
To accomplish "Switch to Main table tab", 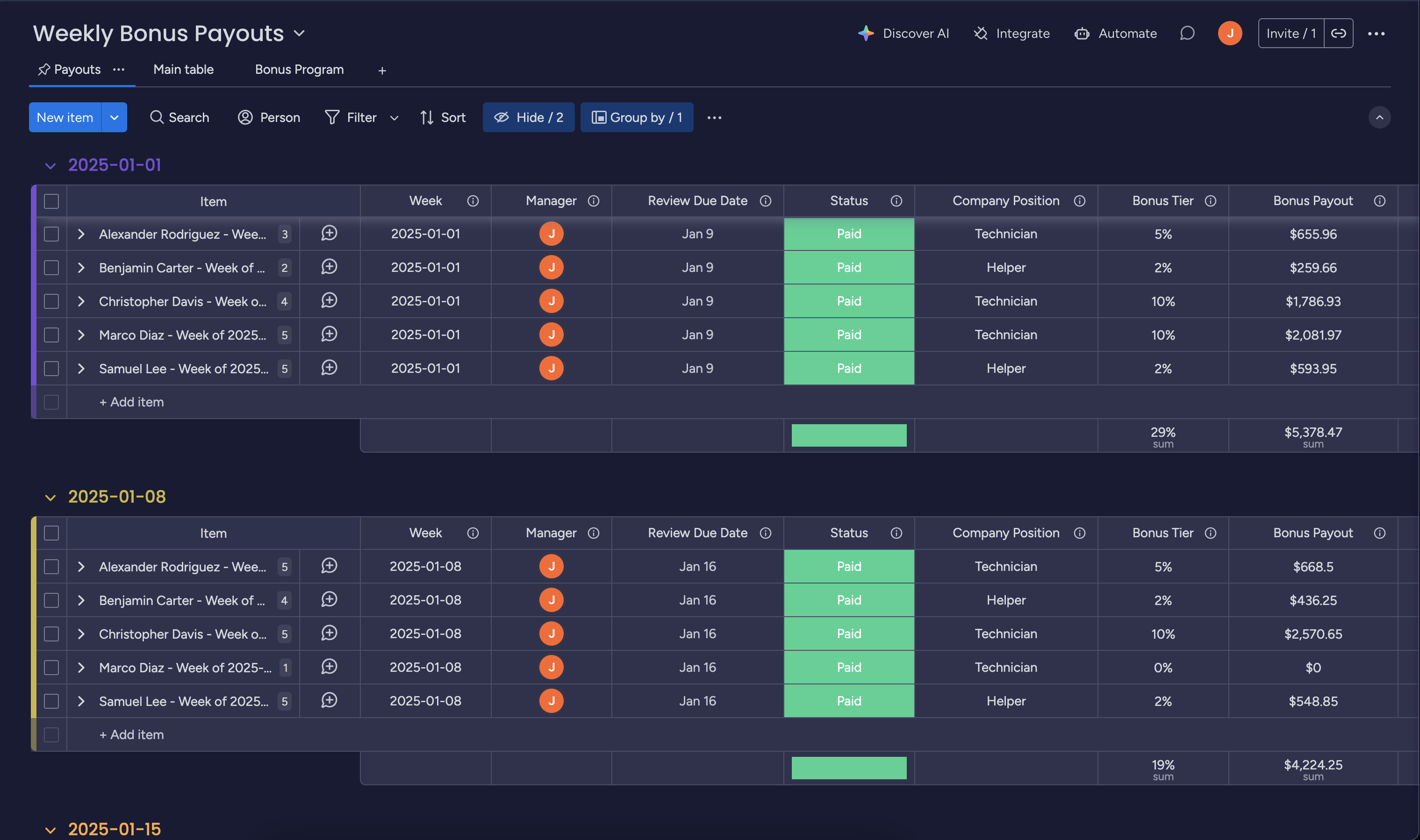I will pyautogui.click(x=183, y=70).
